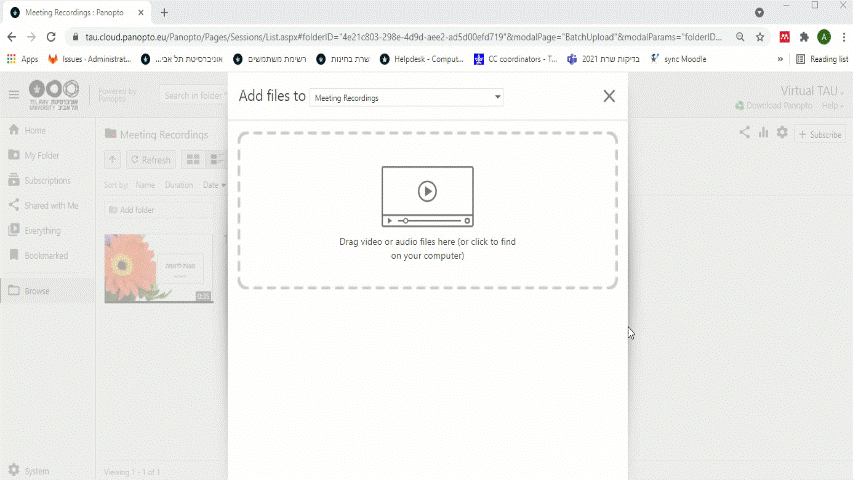
Task: Click the Refresh button
Action: pos(151,160)
